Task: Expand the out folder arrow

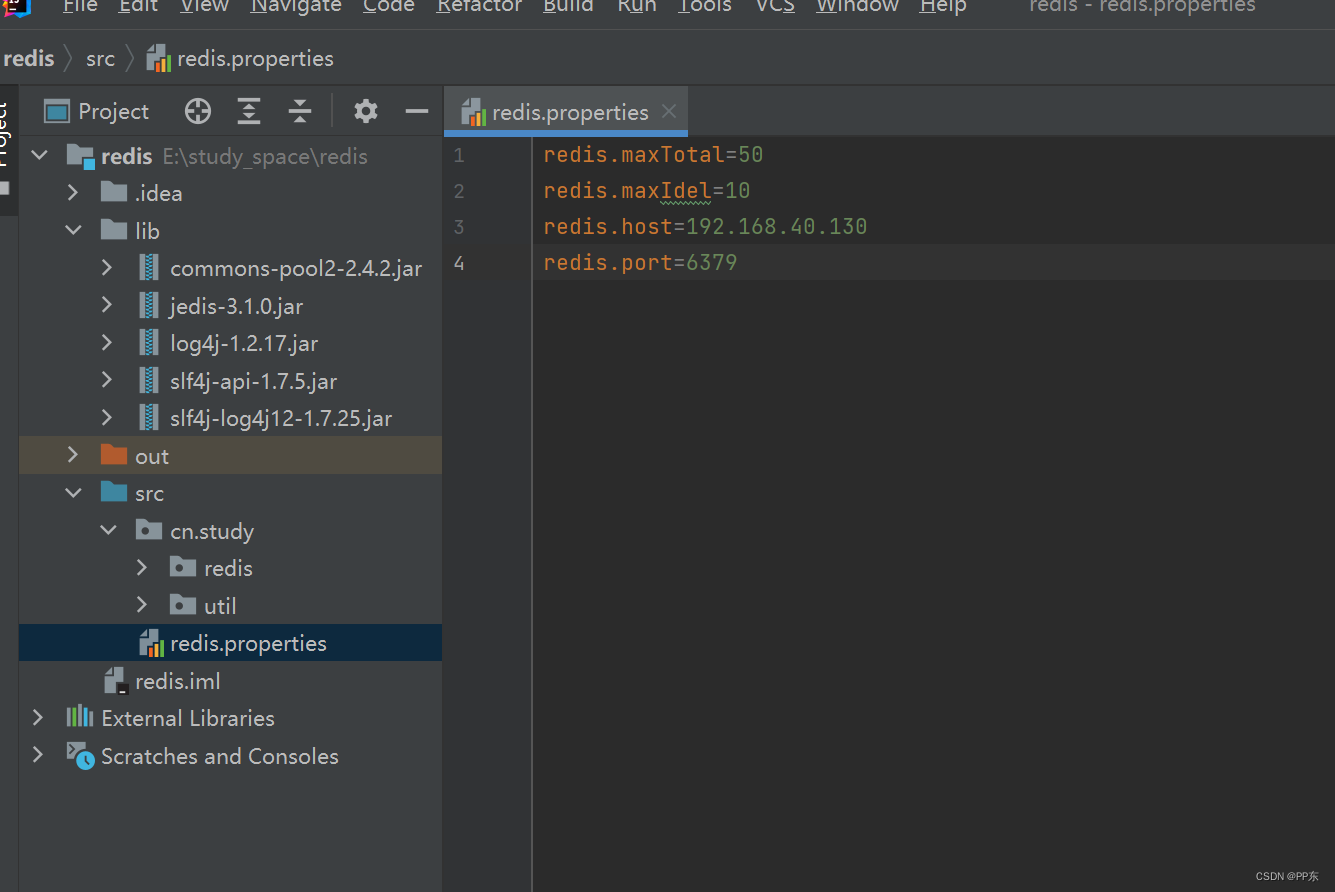Action: (73, 455)
